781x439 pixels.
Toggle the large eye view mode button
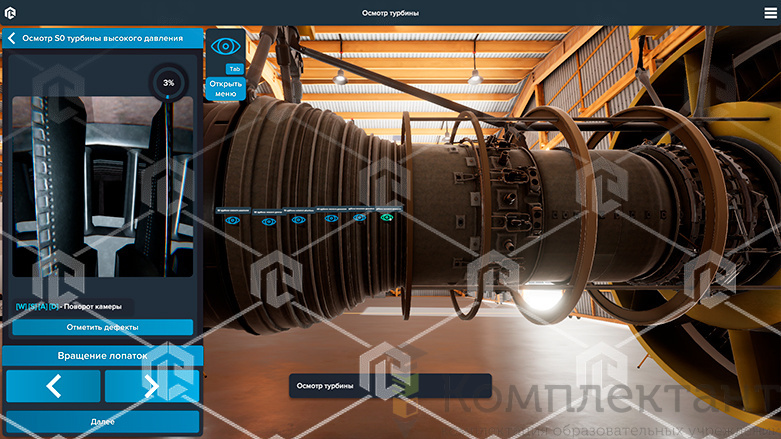tap(226, 46)
